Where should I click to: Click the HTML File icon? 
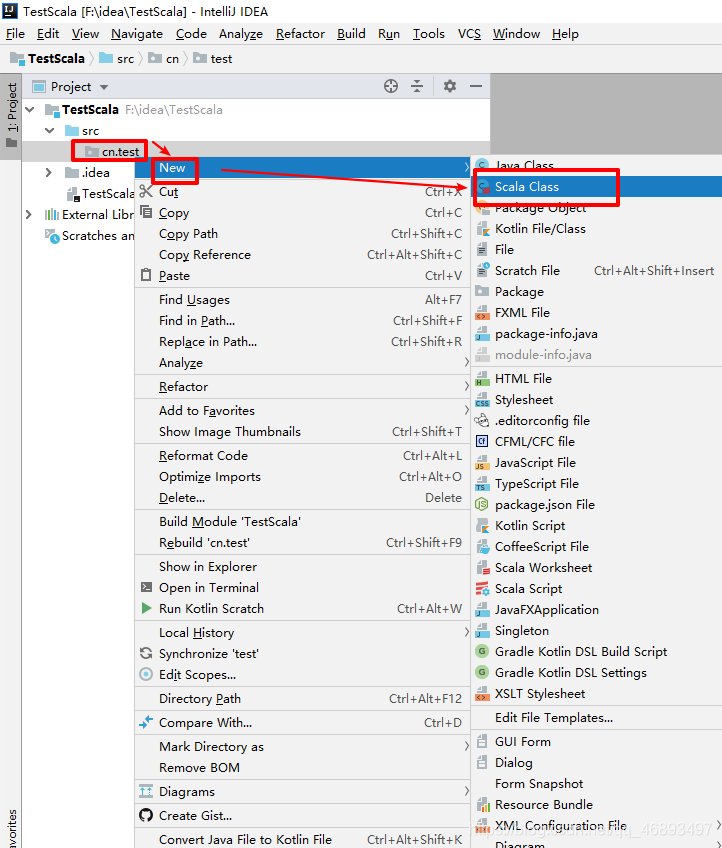coord(482,379)
